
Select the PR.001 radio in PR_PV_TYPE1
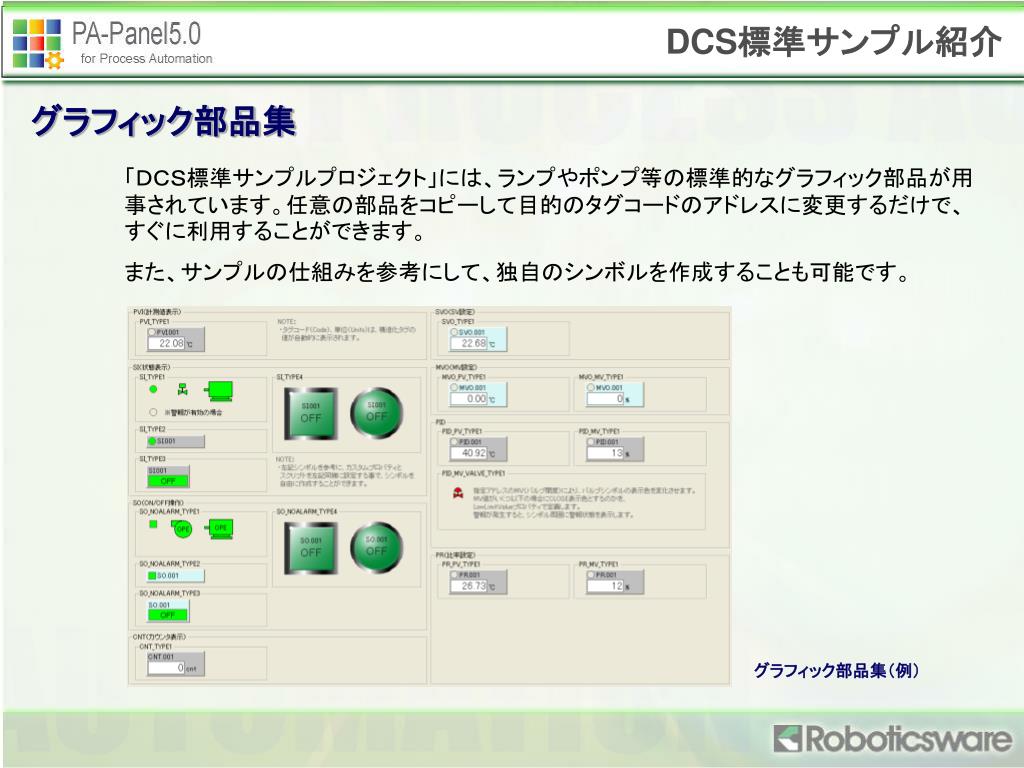pyautogui.click(x=455, y=575)
